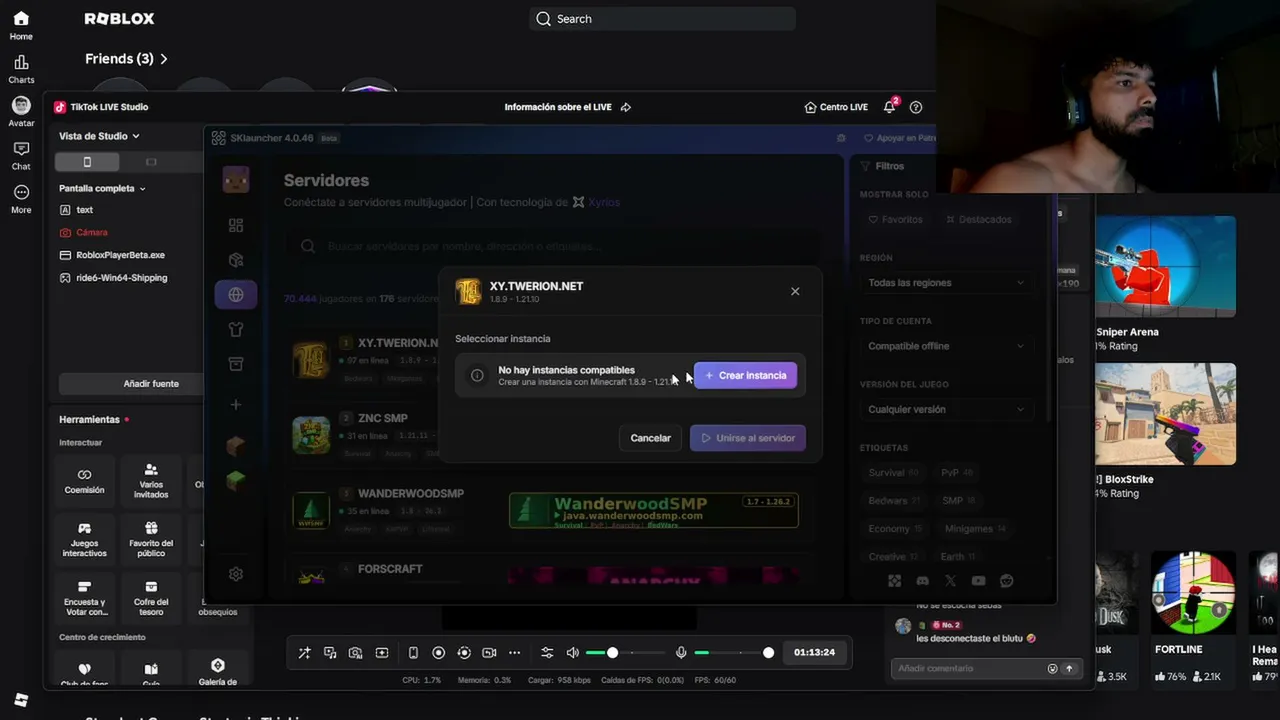Open the Roblox Charts page
This screenshot has width=1280, height=720.
[21, 69]
